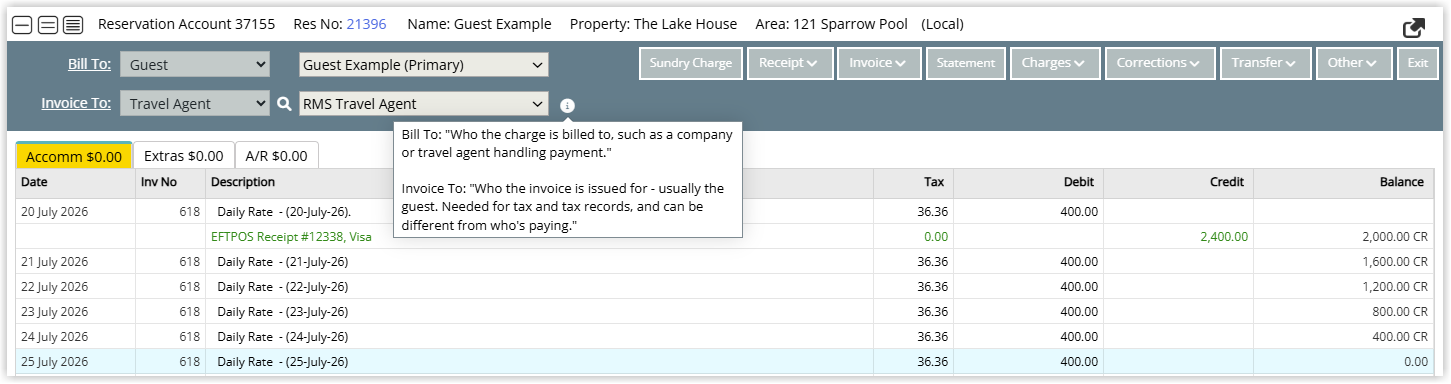
Task: Open account in new window icon
Action: coord(1414,28)
